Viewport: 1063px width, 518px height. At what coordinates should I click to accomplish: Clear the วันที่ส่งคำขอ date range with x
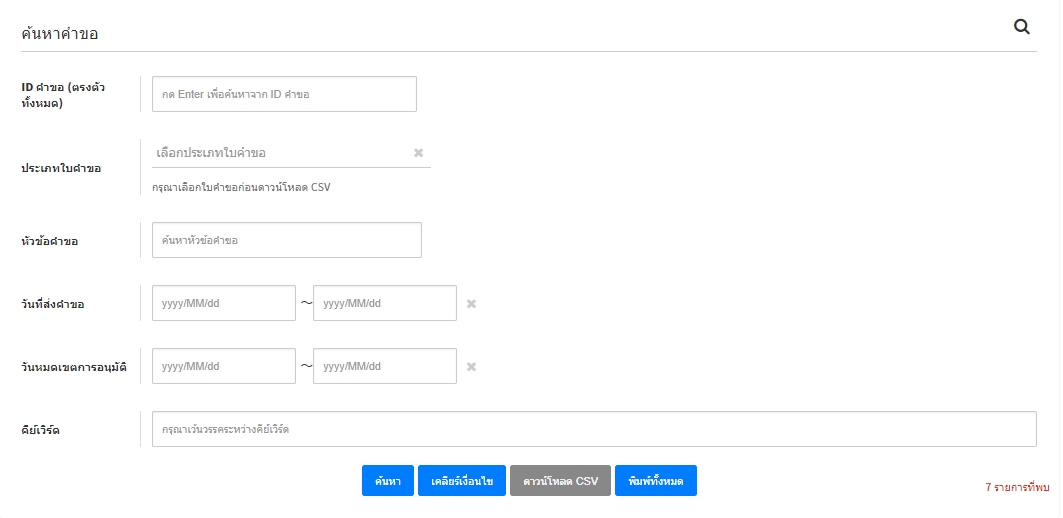click(471, 304)
